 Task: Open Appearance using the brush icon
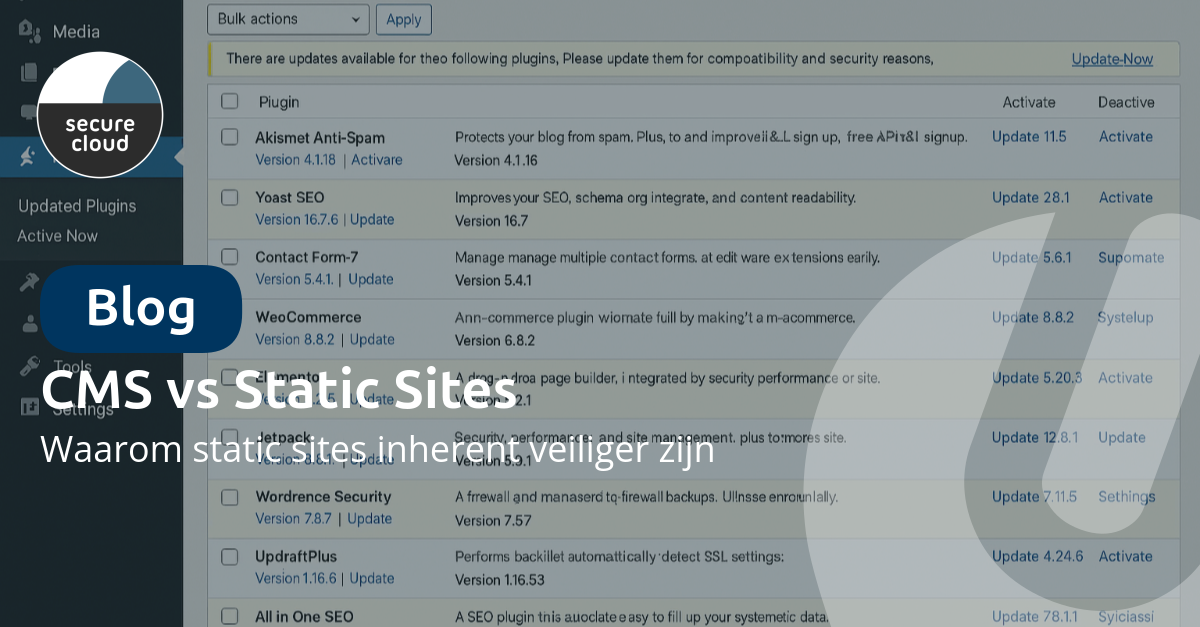[28, 281]
